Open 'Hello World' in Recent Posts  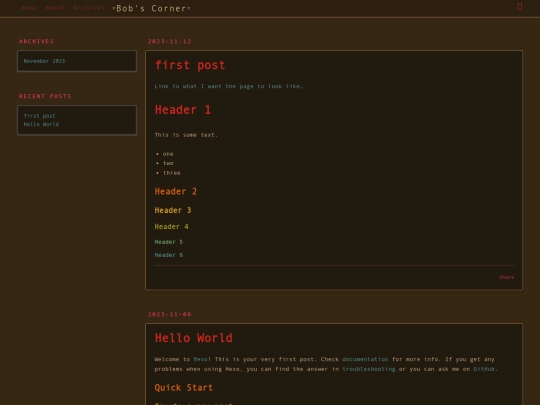click(x=41, y=124)
